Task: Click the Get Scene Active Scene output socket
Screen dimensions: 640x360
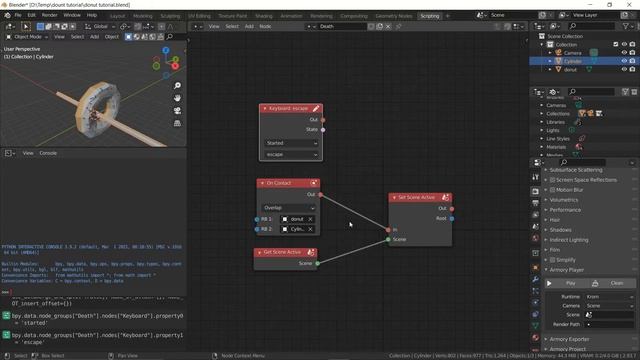Action: coord(318,264)
